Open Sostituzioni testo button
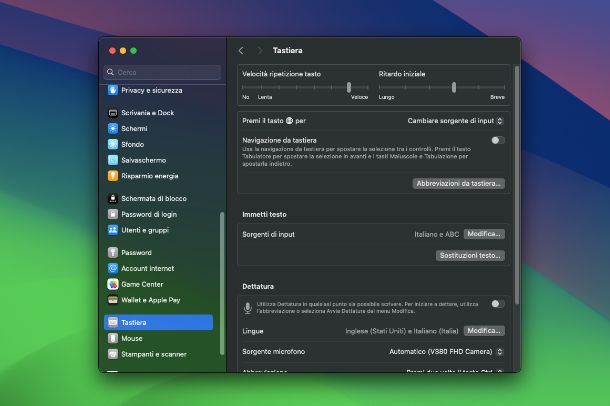Image resolution: width=610 pixels, height=406 pixels. tap(470, 256)
